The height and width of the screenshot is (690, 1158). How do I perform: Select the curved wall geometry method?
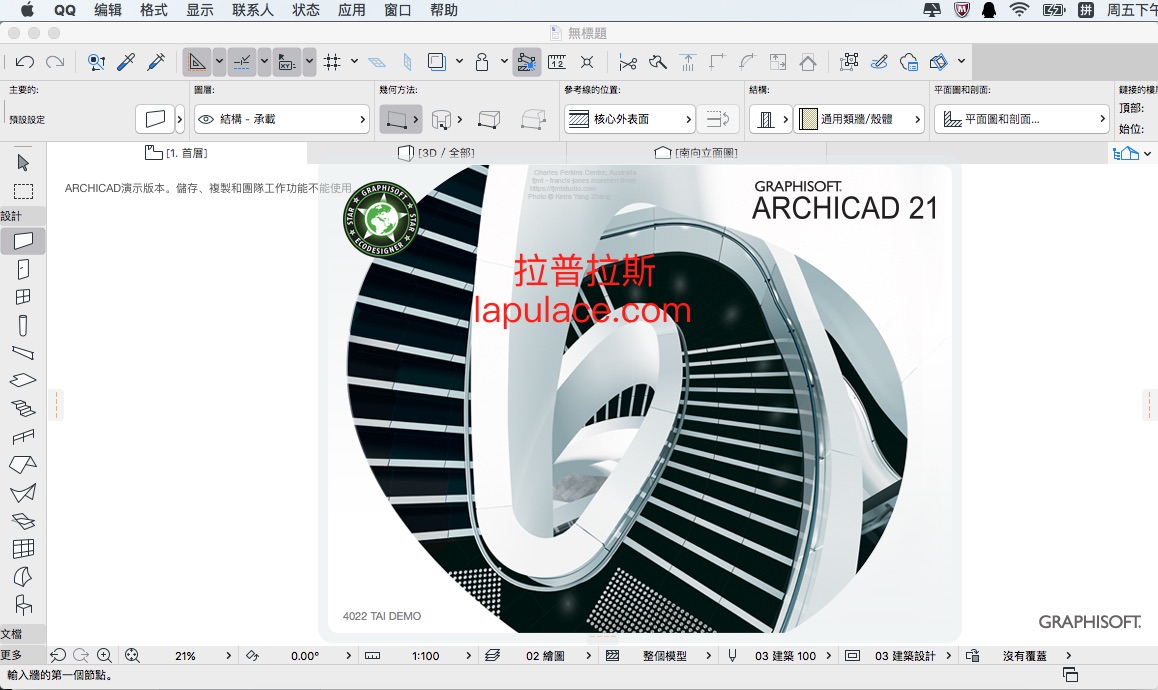coord(442,119)
